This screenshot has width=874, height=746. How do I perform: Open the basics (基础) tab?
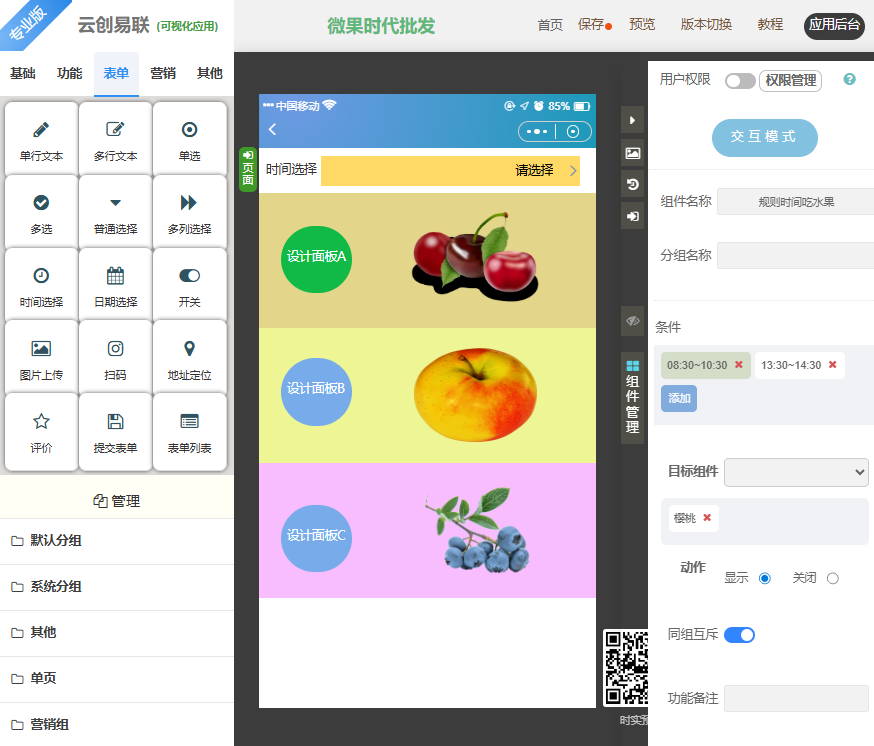(x=23, y=73)
